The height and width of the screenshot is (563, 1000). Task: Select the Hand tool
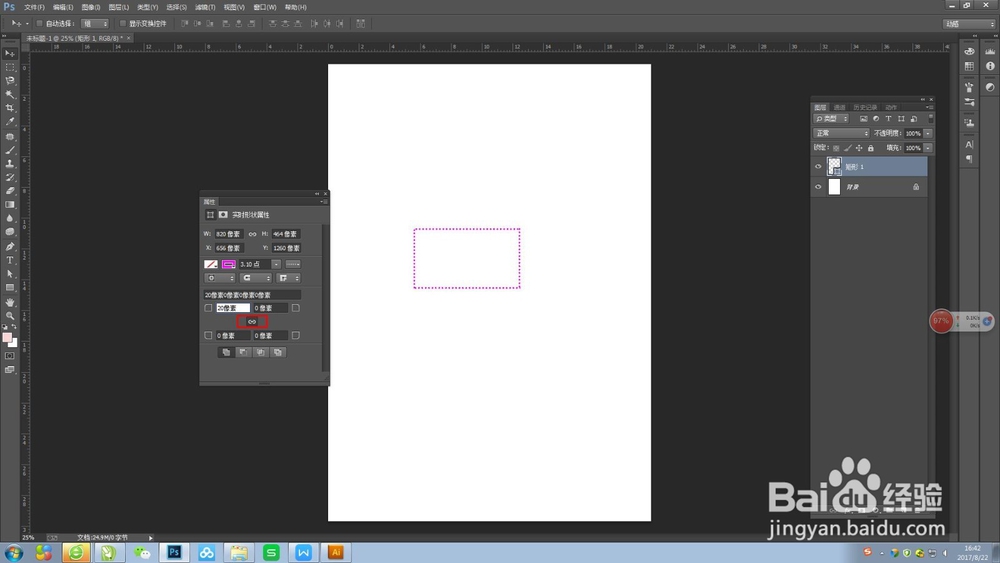point(10,302)
